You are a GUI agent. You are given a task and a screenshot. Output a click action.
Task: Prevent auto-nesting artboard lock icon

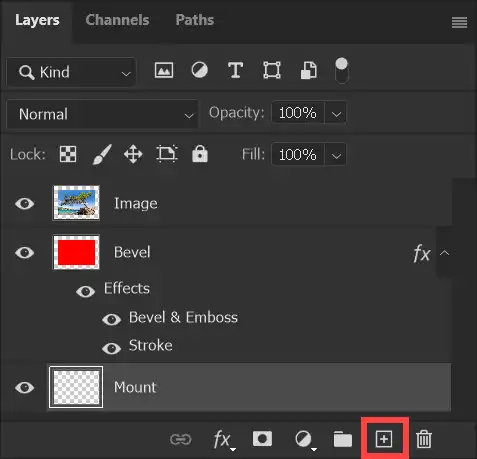tap(167, 154)
